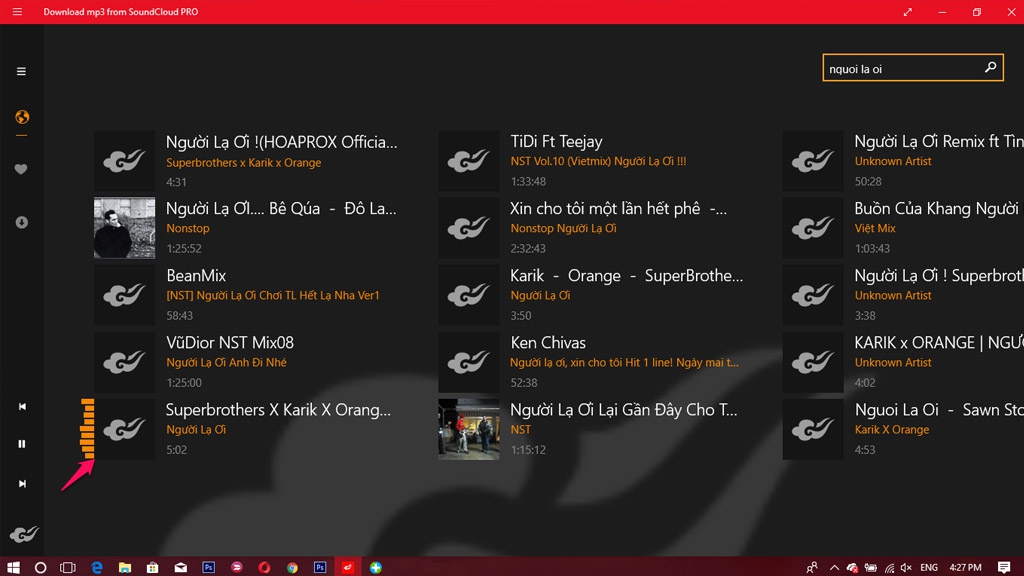Image resolution: width=1024 pixels, height=576 pixels.
Task: Skip to next track
Action: 22,484
